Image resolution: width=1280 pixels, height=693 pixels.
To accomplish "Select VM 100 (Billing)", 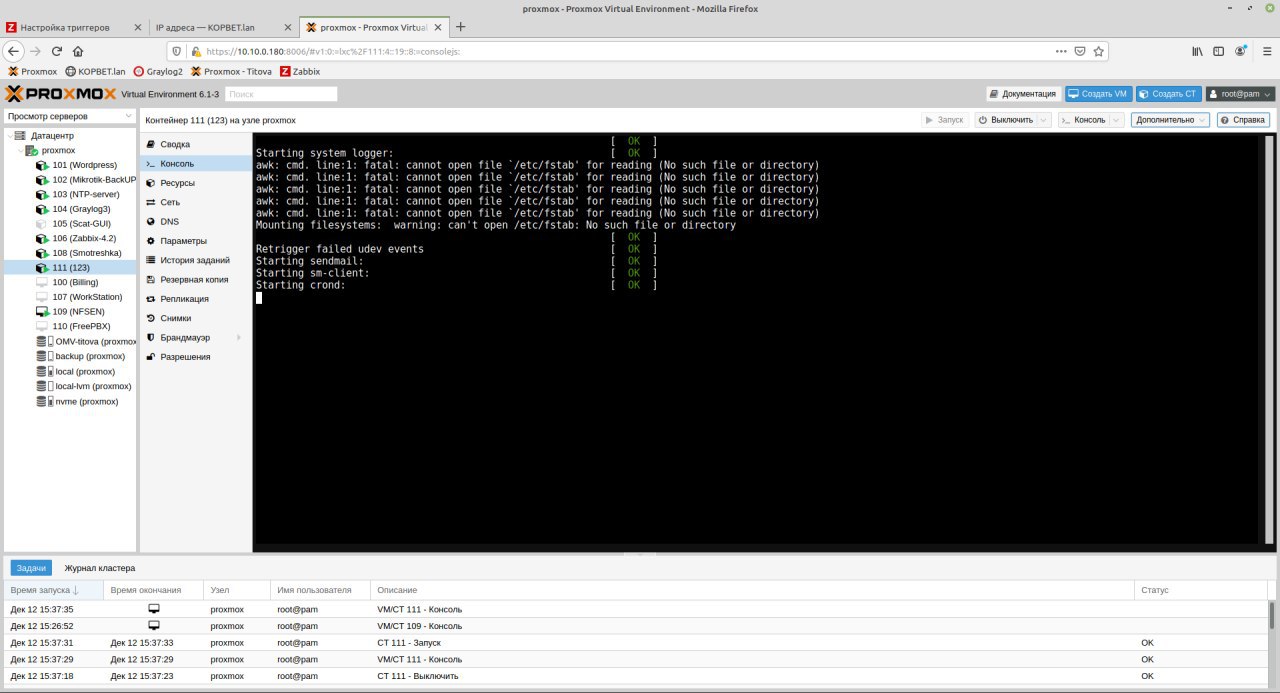I will click(75, 282).
